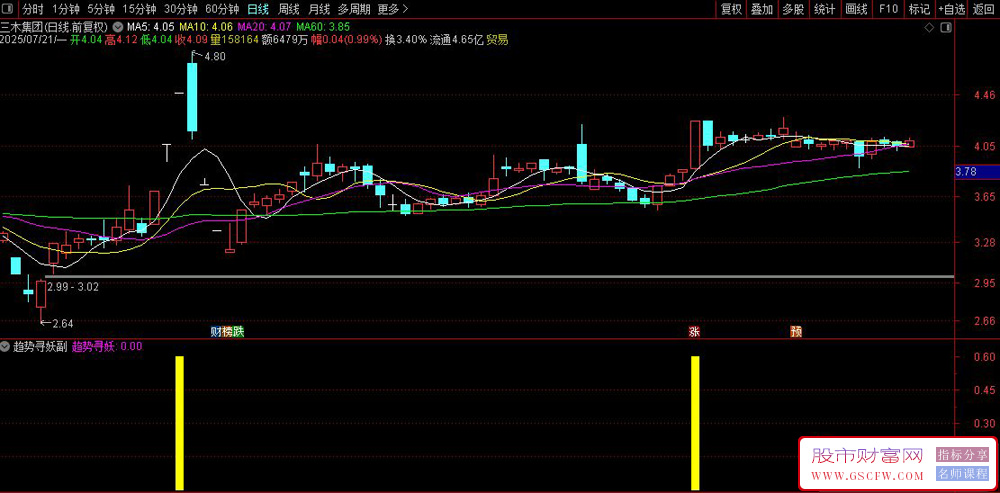Image resolution: width=1000 pixels, height=493 pixels.
Task: Select the 1分钟 period tab
Action: [x=66, y=9]
